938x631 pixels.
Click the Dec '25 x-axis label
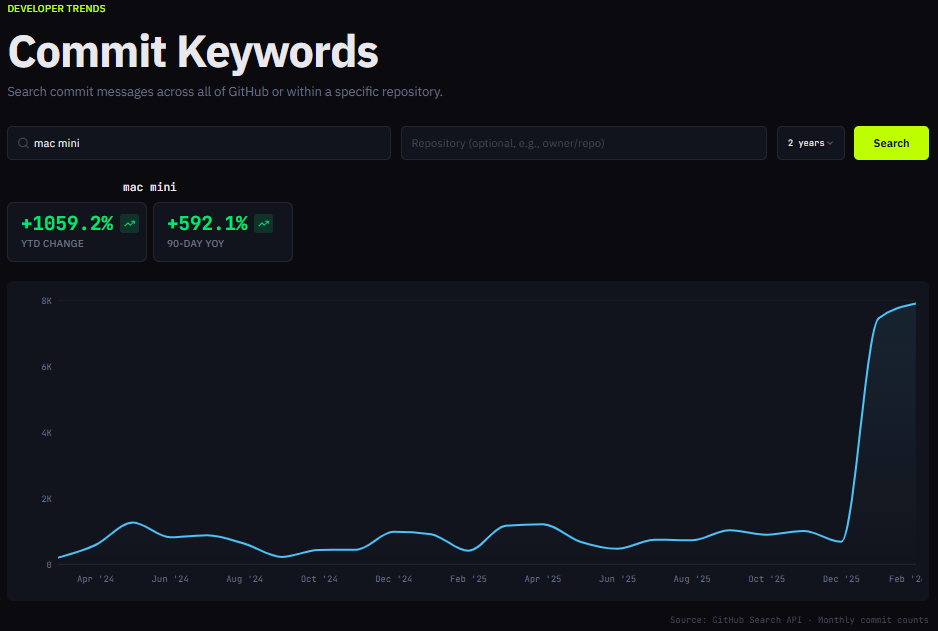coord(841,579)
